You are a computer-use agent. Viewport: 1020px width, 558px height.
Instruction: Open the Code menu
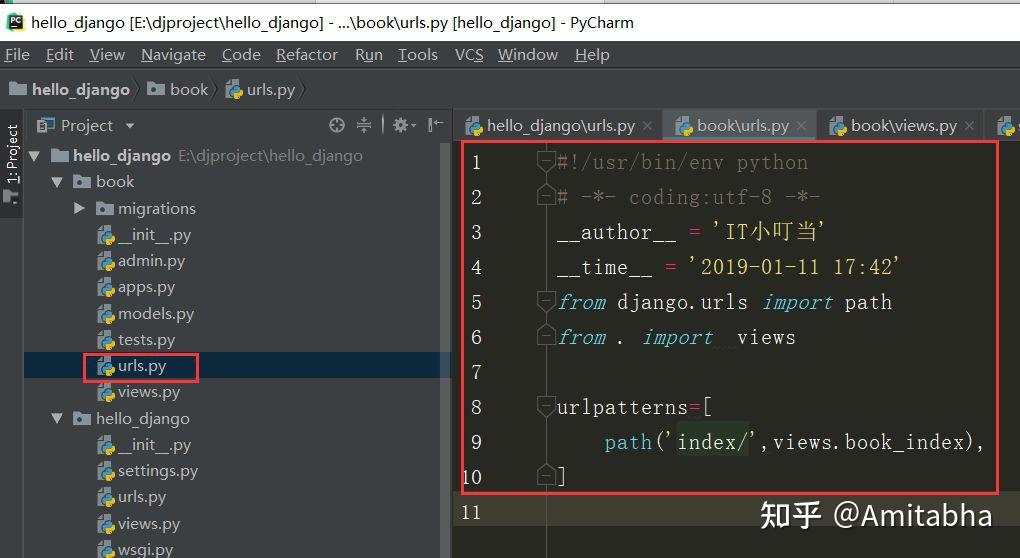click(241, 55)
